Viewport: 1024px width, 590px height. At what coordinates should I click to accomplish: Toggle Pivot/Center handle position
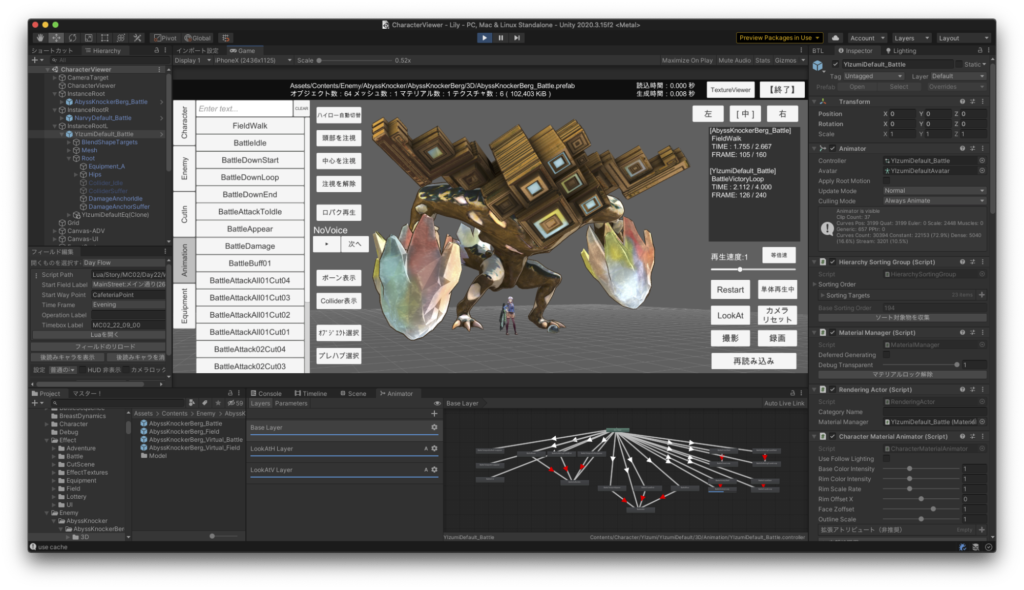coord(165,38)
